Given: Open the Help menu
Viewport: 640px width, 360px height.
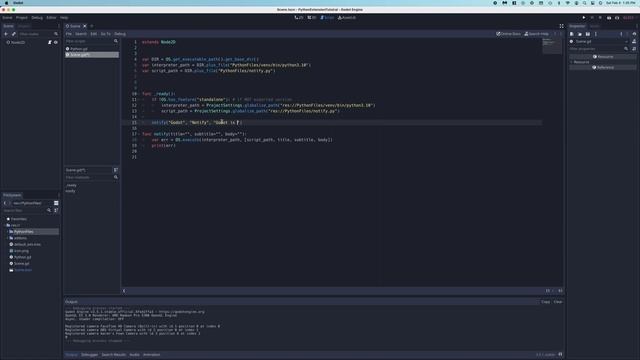Looking at the screenshot, I should tap(64, 18).
